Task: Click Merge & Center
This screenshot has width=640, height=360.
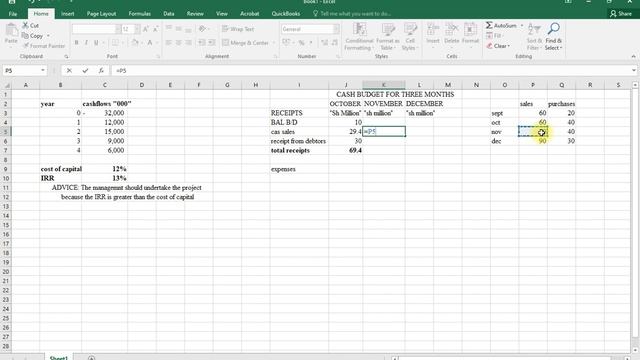Action: pos(245,42)
